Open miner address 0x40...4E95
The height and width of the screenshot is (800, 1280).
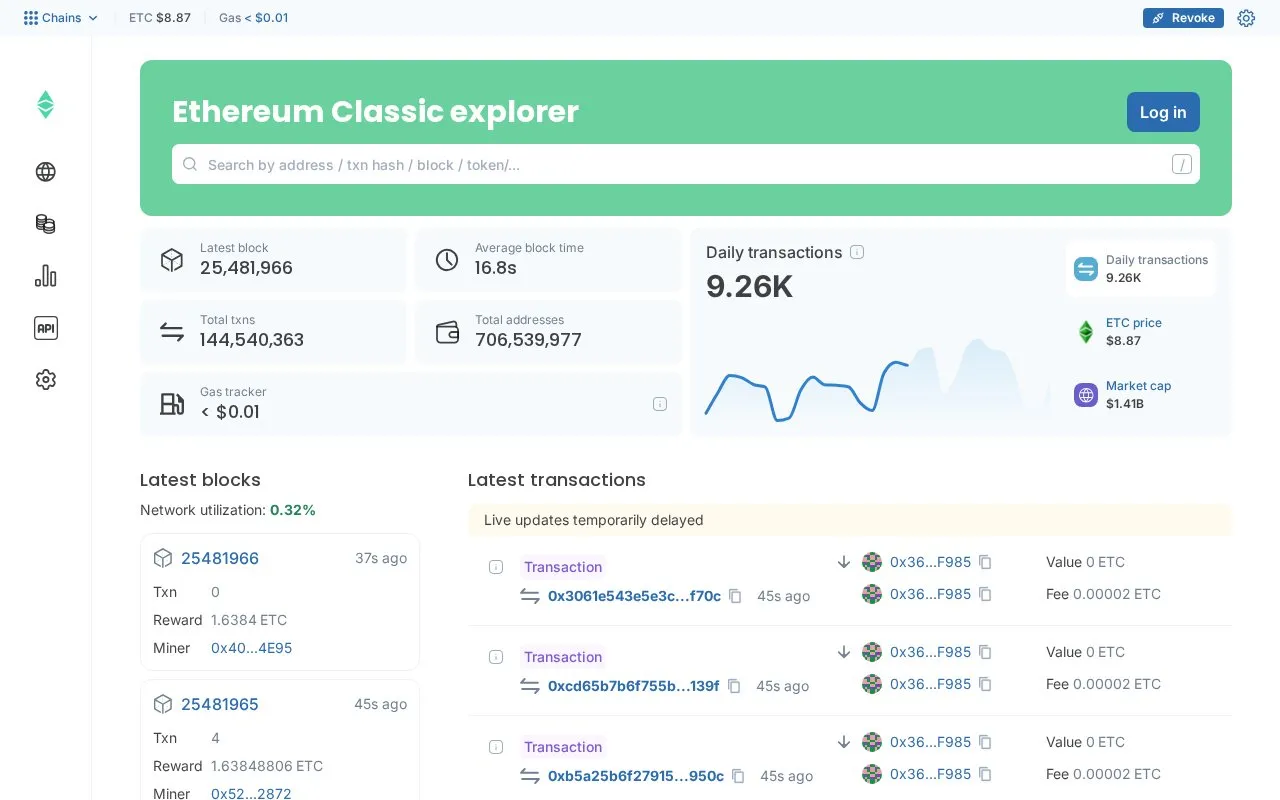pos(252,648)
